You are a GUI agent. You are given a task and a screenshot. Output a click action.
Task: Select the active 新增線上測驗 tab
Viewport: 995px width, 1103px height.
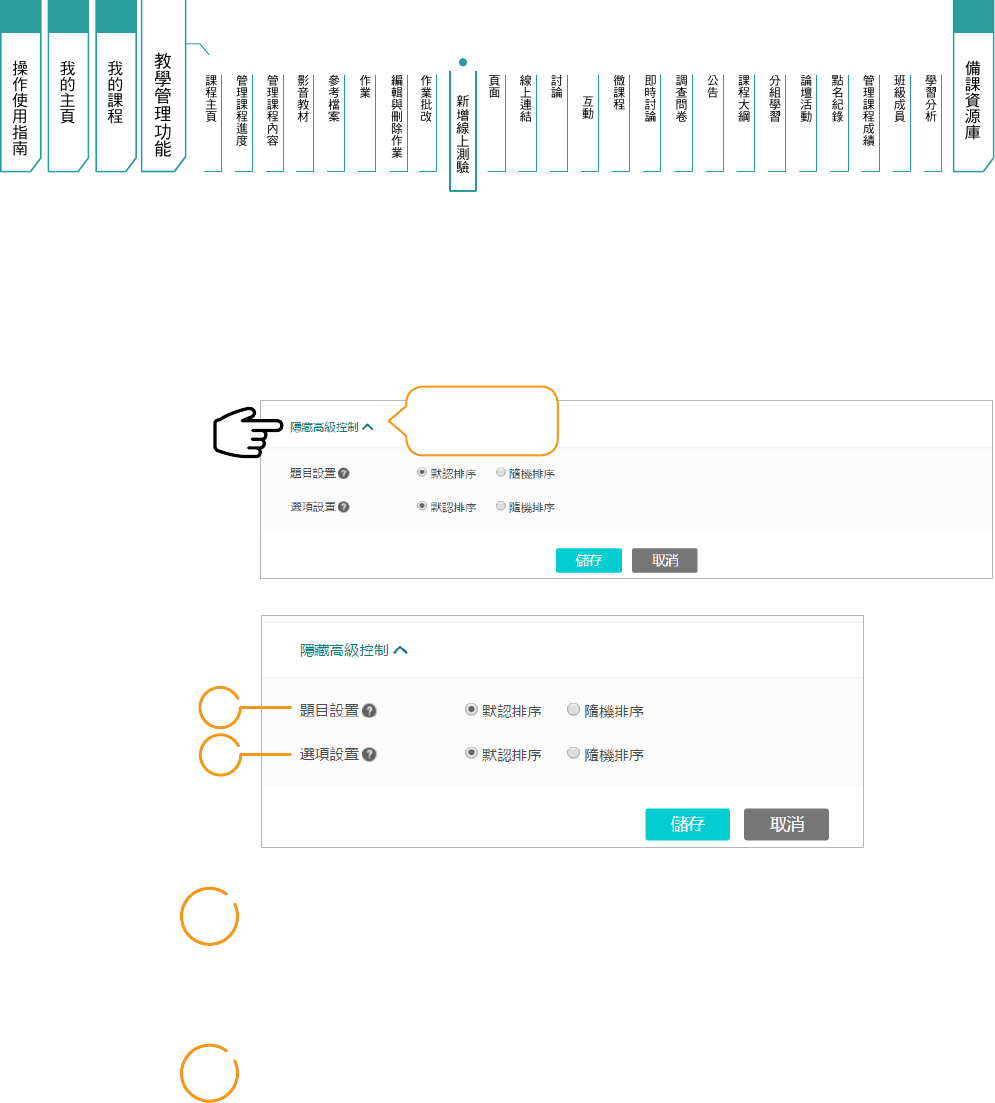tap(463, 131)
